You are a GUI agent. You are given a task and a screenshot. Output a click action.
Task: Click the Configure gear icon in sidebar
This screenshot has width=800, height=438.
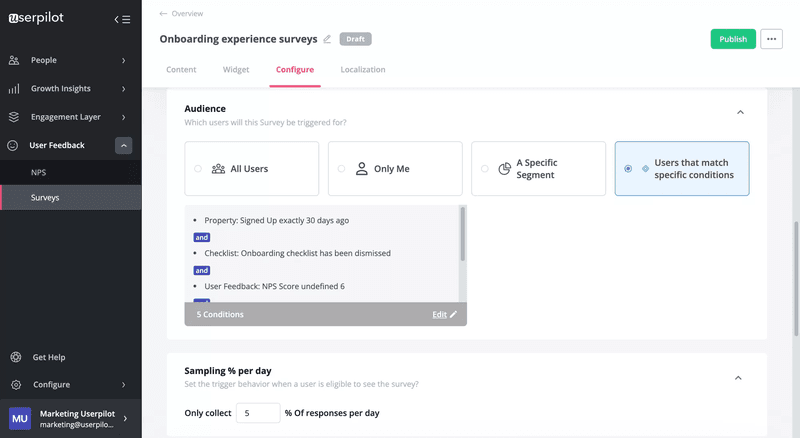click(x=16, y=385)
